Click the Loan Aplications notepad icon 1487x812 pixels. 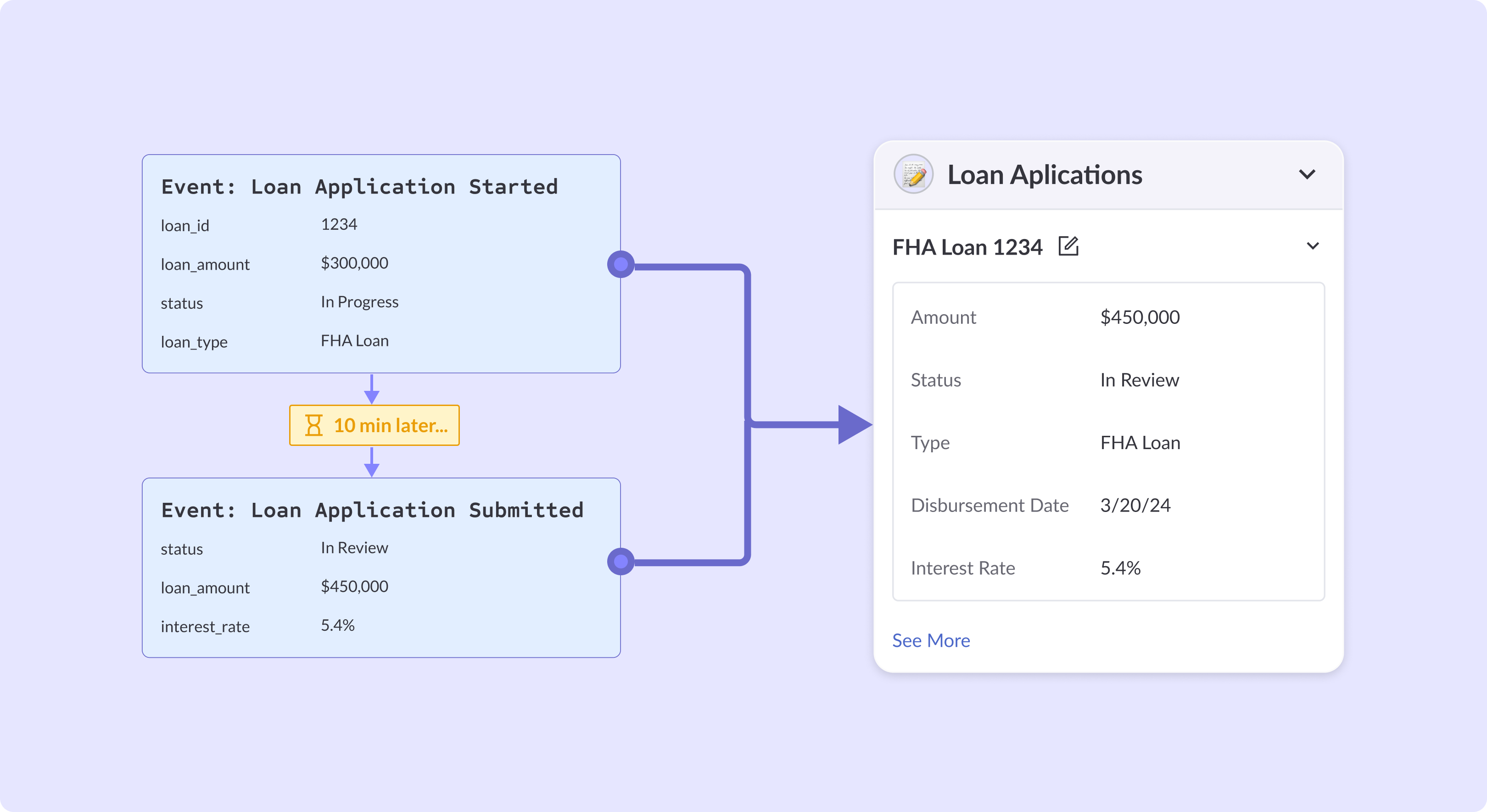(913, 174)
